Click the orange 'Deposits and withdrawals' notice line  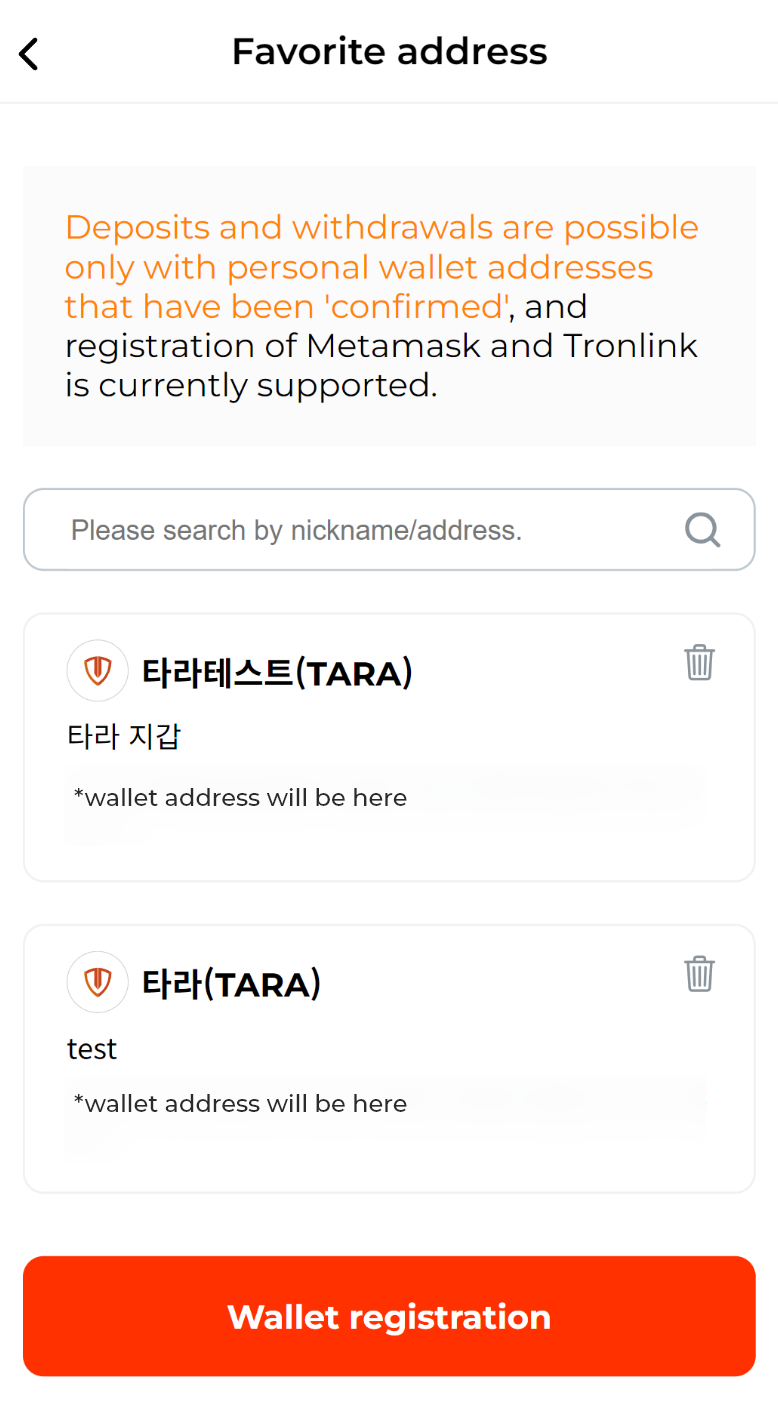coord(381,228)
